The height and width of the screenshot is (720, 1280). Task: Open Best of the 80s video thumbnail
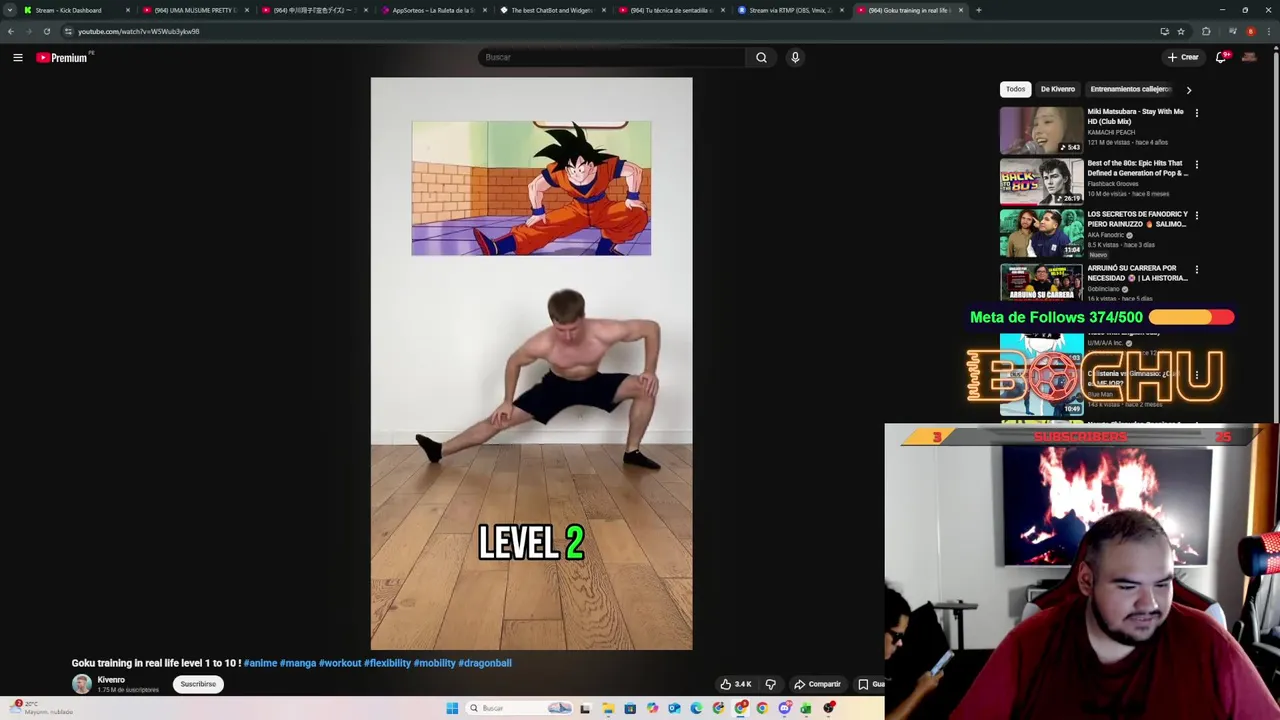pyautogui.click(x=1041, y=181)
